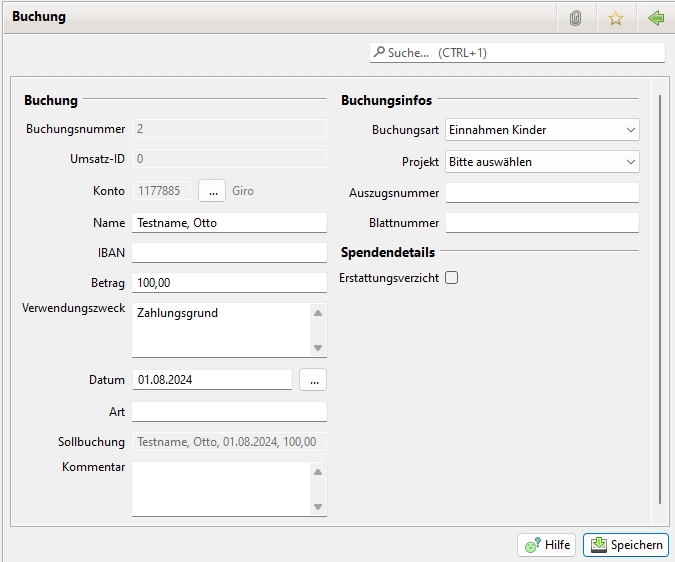Screen dimensions: 675x562
Task: Click the magnifier icon in search box
Action: coord(379,53)
